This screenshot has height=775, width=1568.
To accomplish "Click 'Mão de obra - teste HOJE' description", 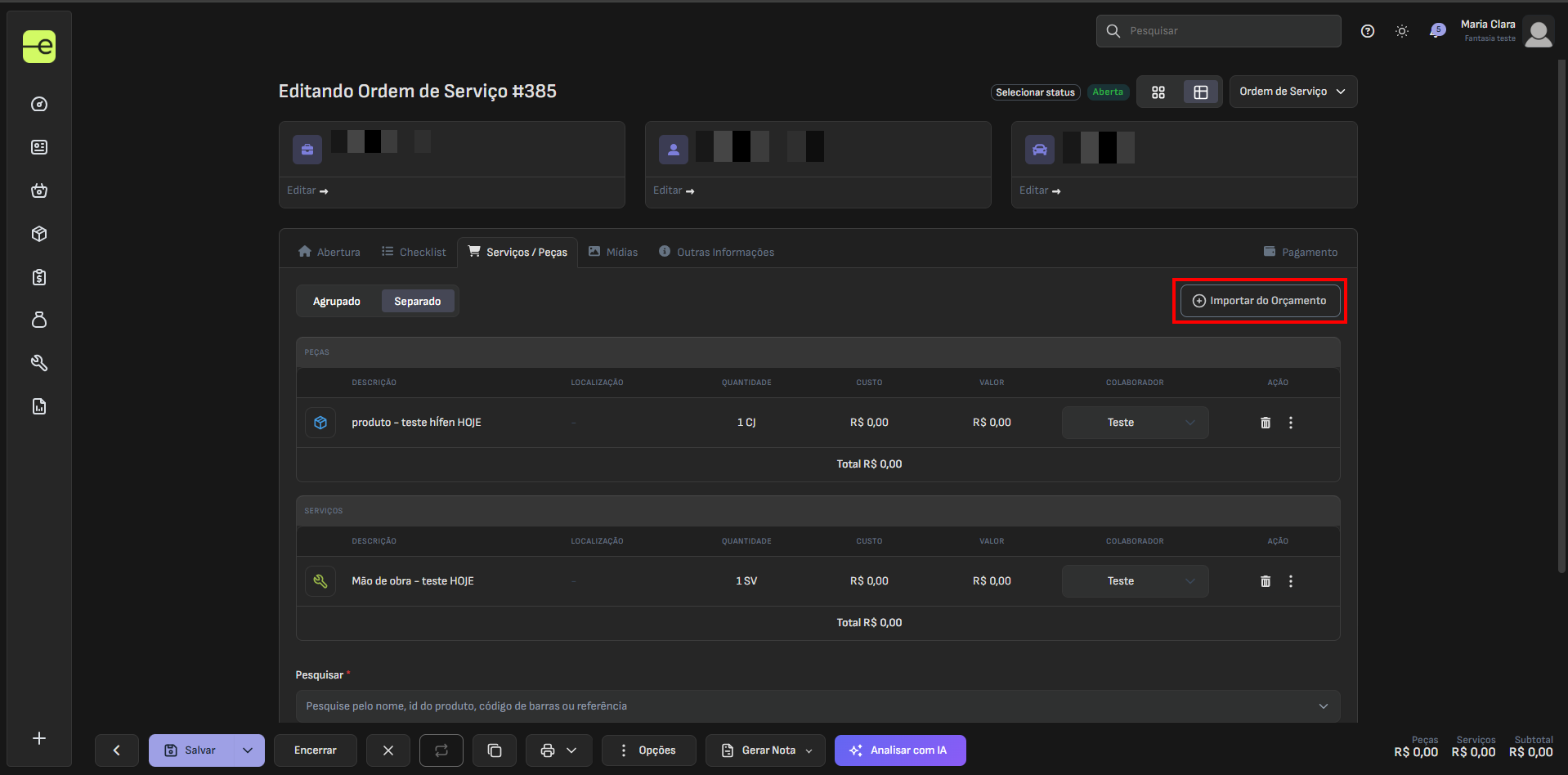I will (413, 581).
